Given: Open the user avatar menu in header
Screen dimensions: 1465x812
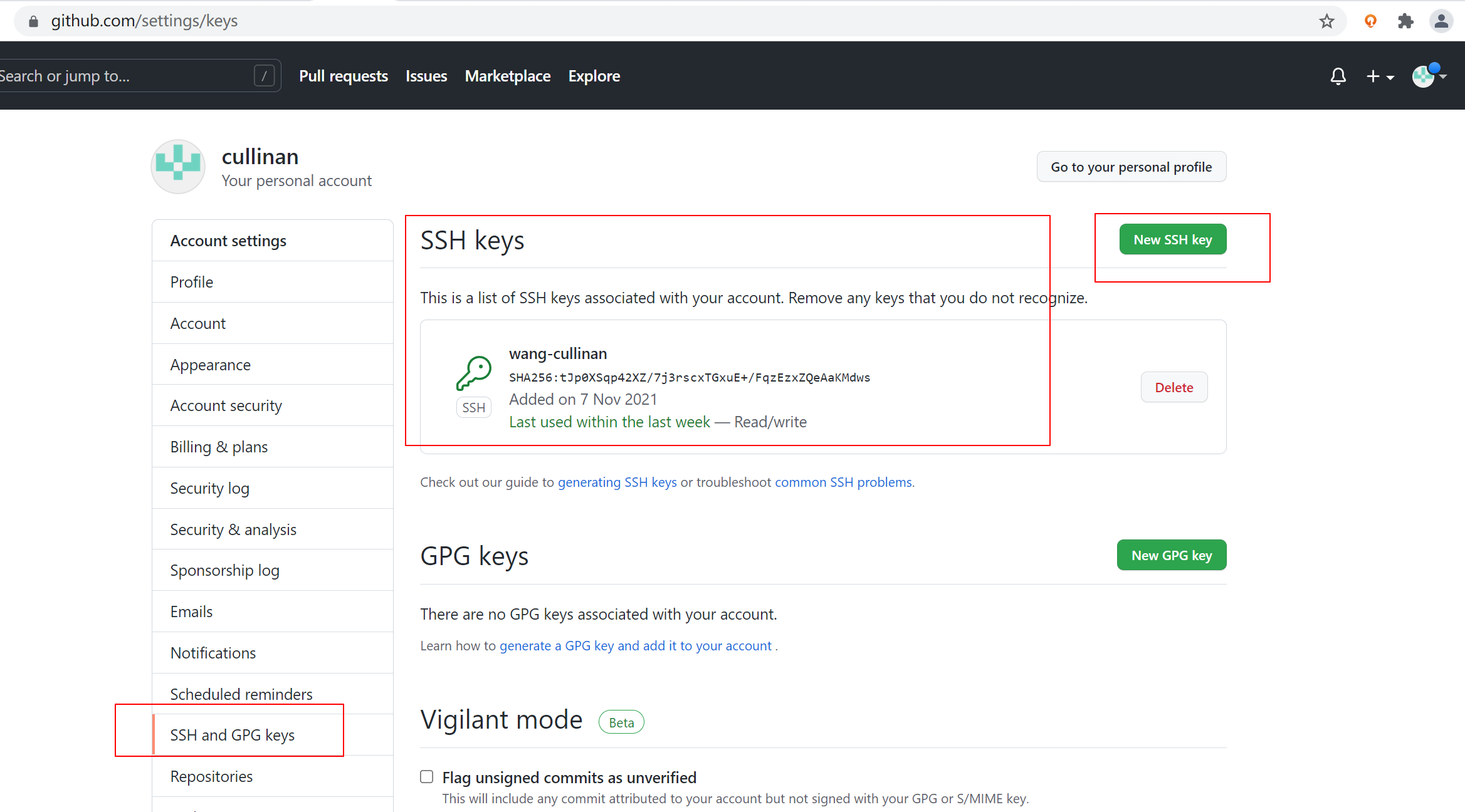Looking at the screenshot, I should click(x=1429, y=76).
